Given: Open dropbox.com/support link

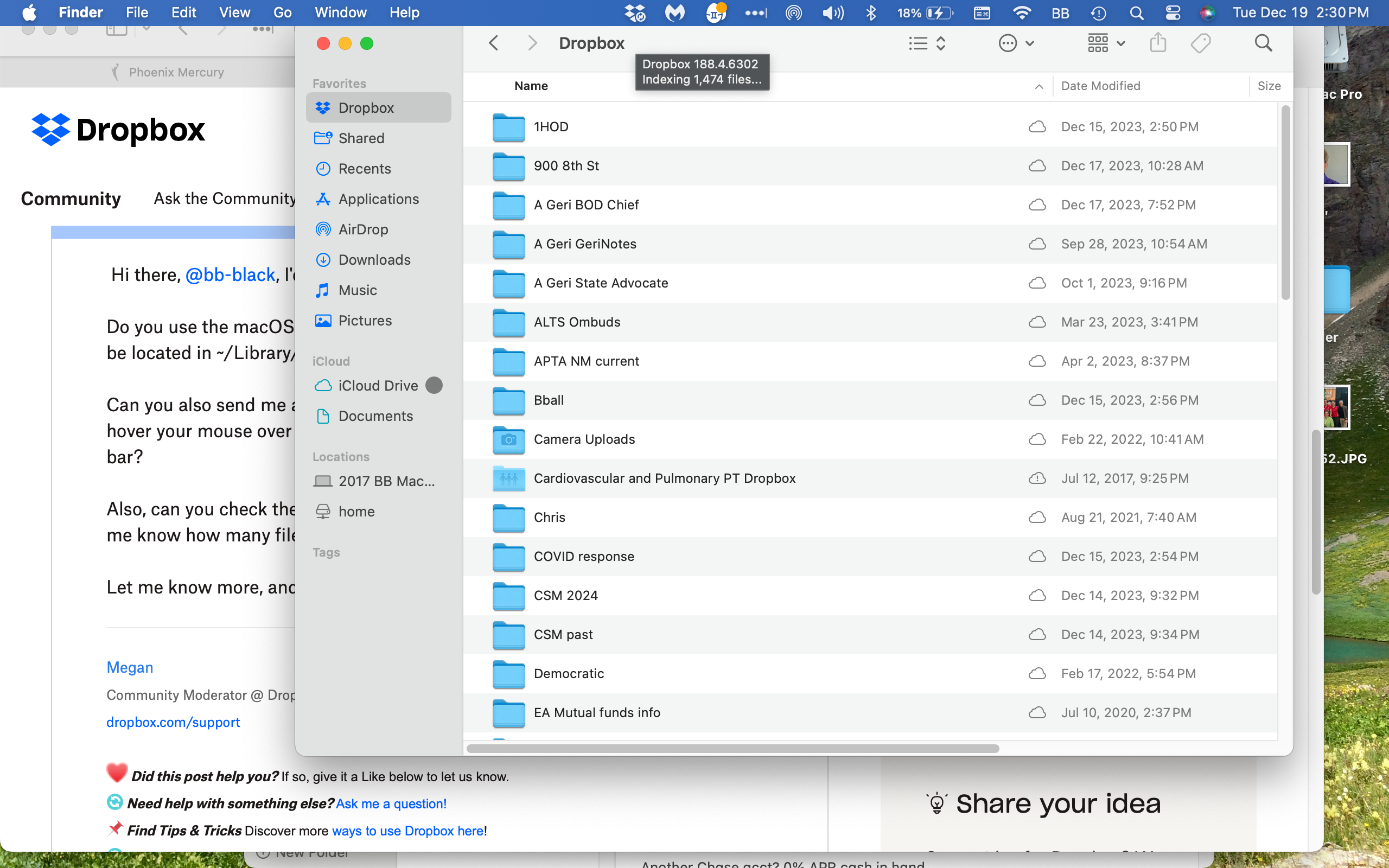Looking at the screenshot, I should (173, 722).
